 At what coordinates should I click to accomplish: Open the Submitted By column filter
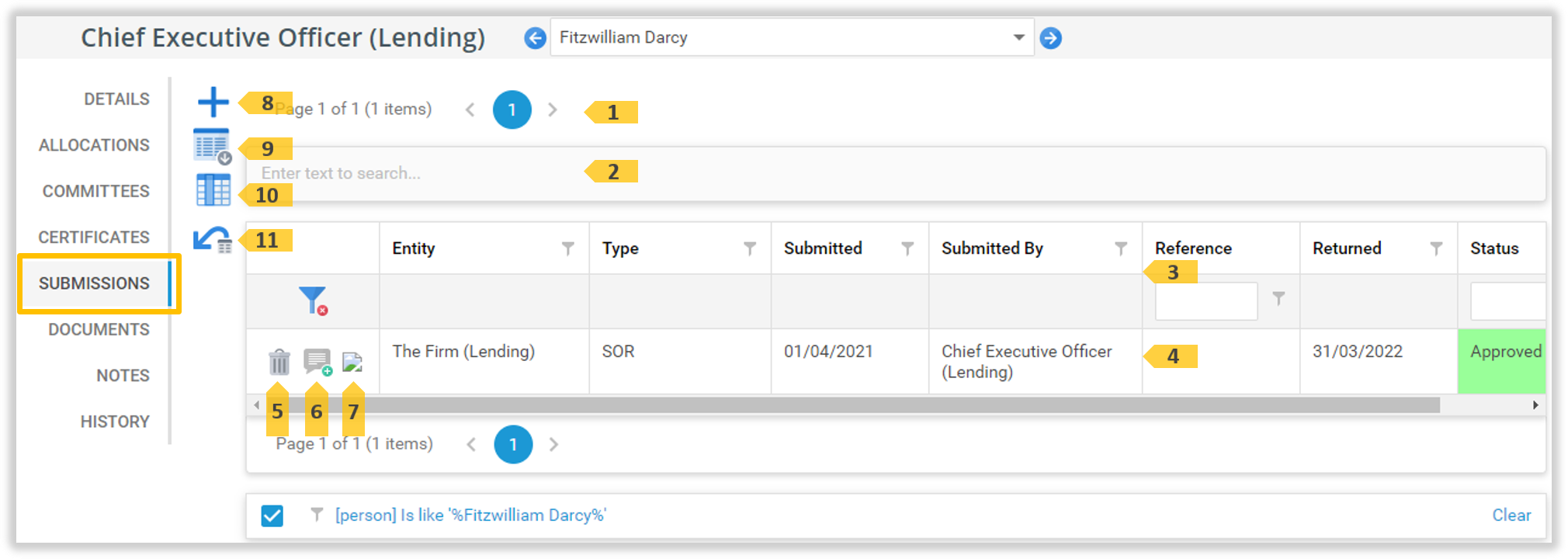(1120, 248)
